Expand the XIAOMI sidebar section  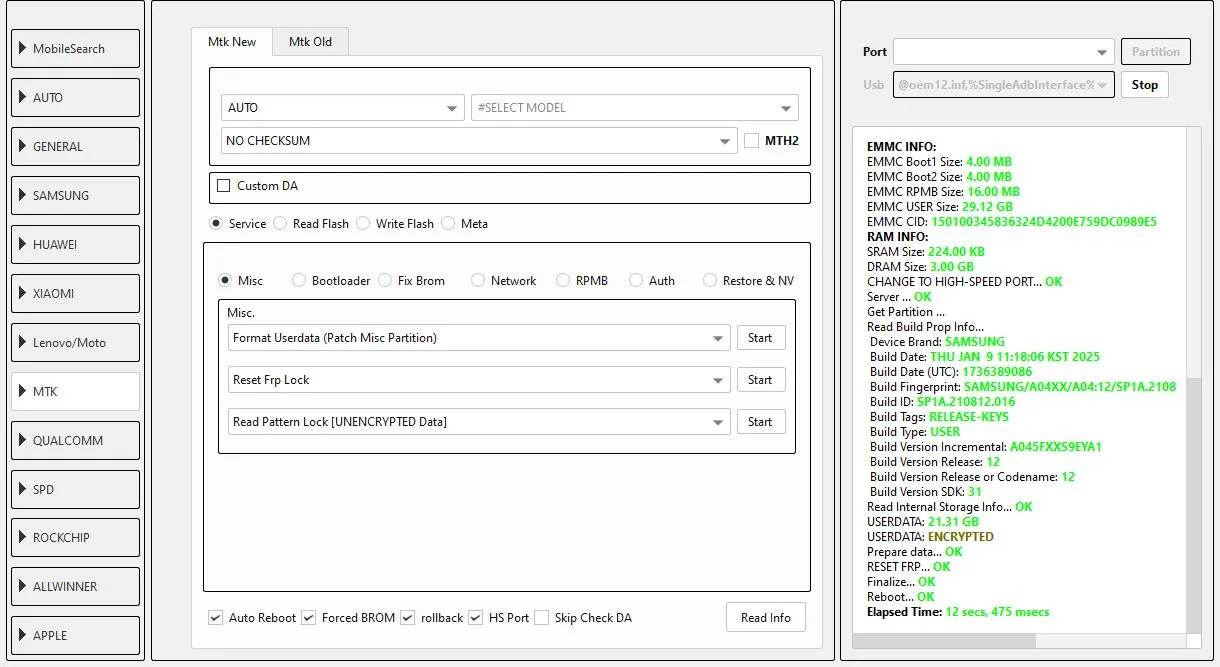click(x=76, y=294)
